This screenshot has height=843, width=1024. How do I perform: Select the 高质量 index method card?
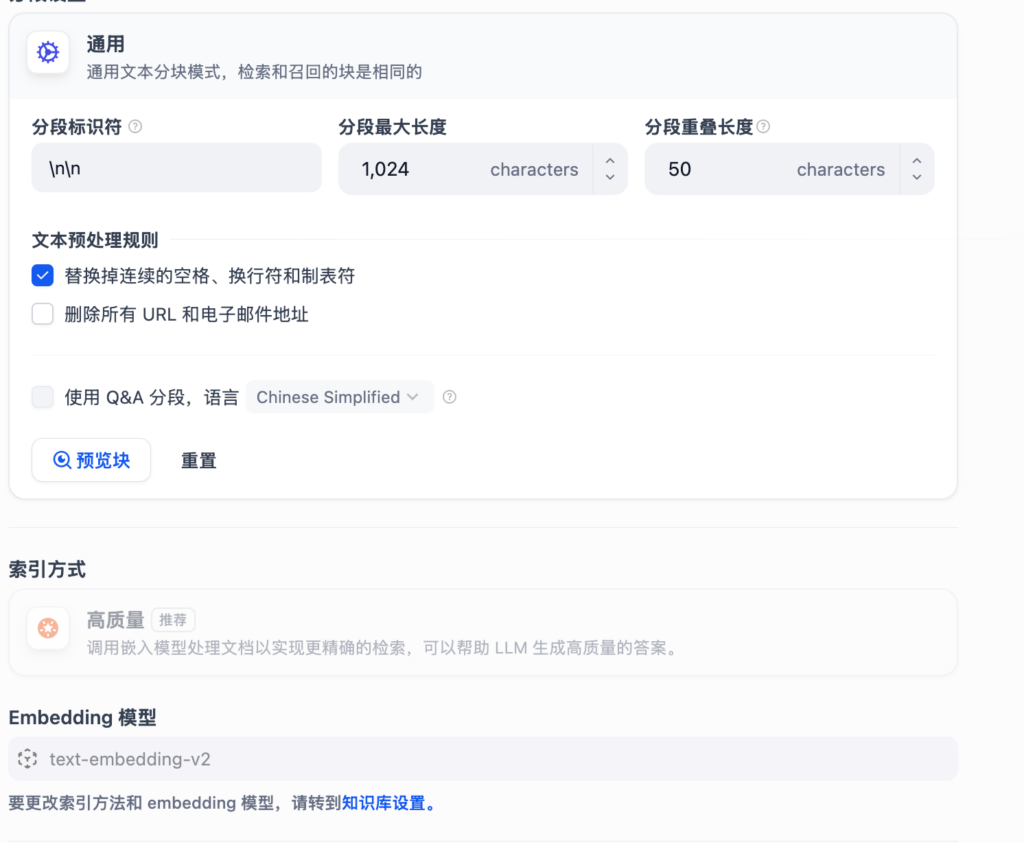(483, 632)
